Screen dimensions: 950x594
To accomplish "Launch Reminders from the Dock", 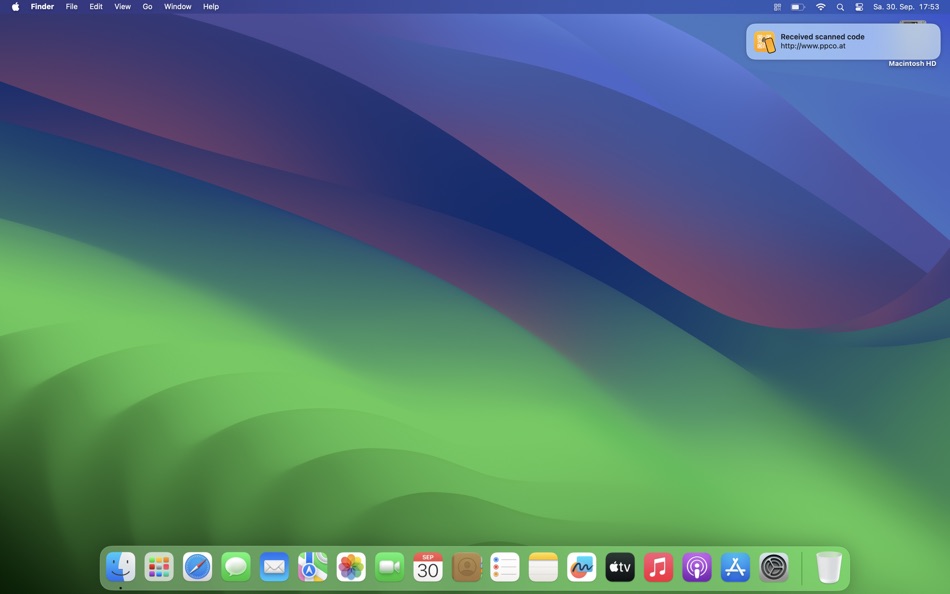I will (505, 567).
